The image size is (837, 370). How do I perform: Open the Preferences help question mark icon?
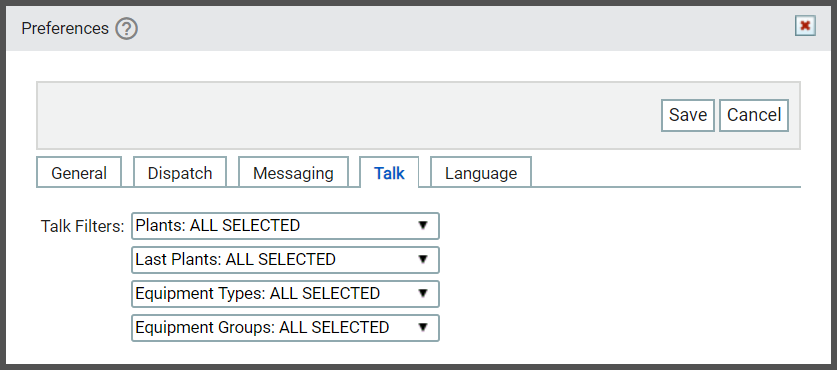[x=127, y=28]
